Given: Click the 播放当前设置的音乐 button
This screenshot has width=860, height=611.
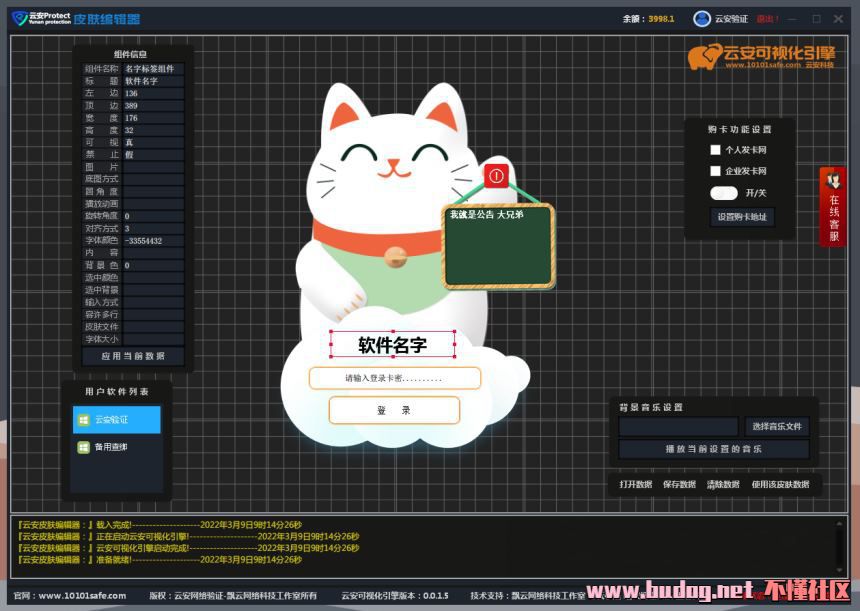Looking at the screenshot, I should (714, 449).
